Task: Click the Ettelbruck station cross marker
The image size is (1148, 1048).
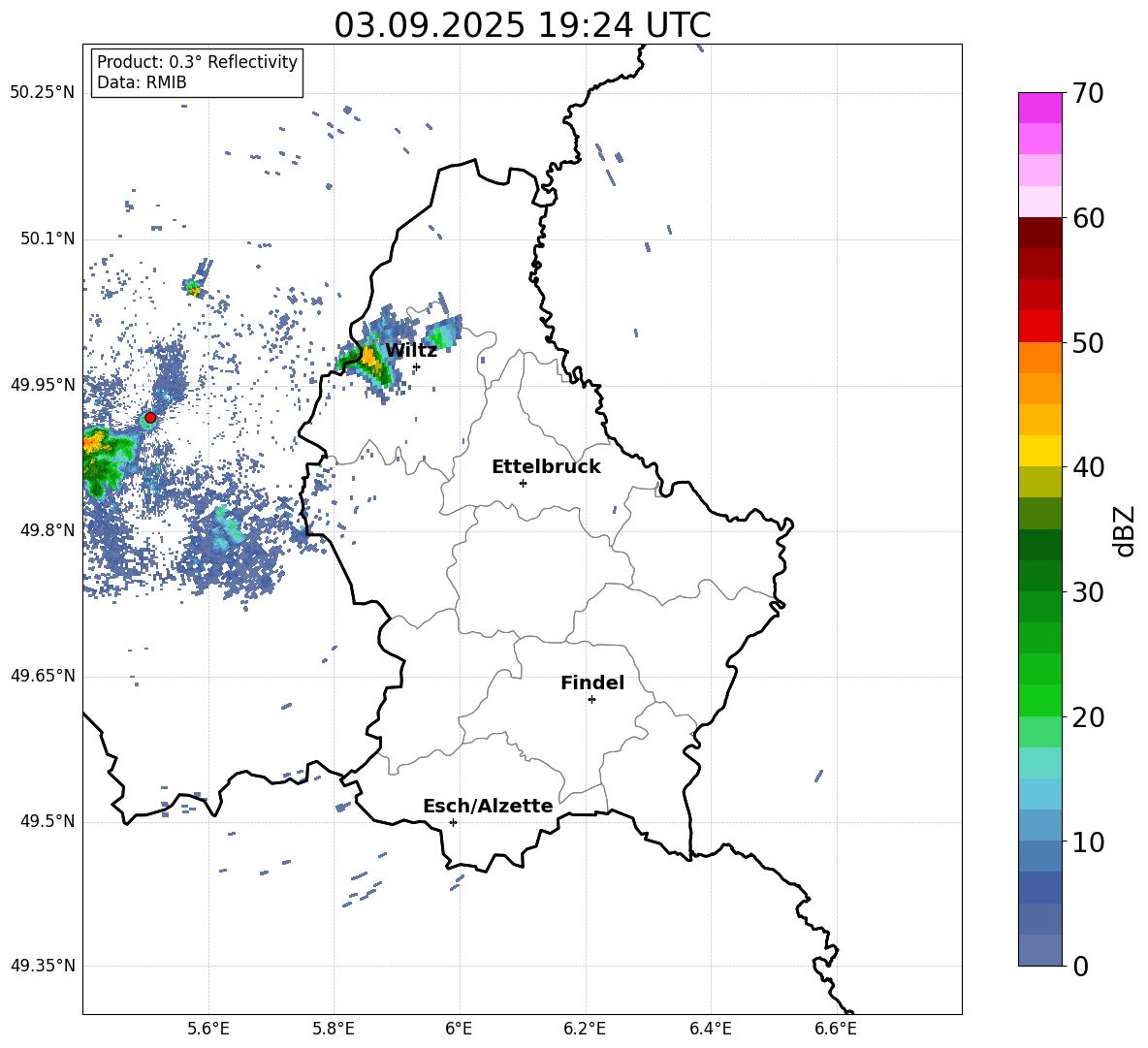Action: click(x=523, y=483)
